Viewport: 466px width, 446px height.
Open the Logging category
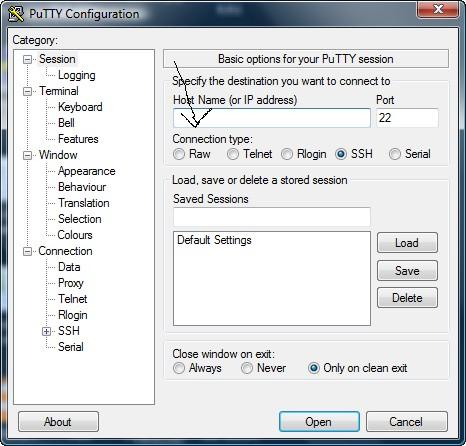77,75
